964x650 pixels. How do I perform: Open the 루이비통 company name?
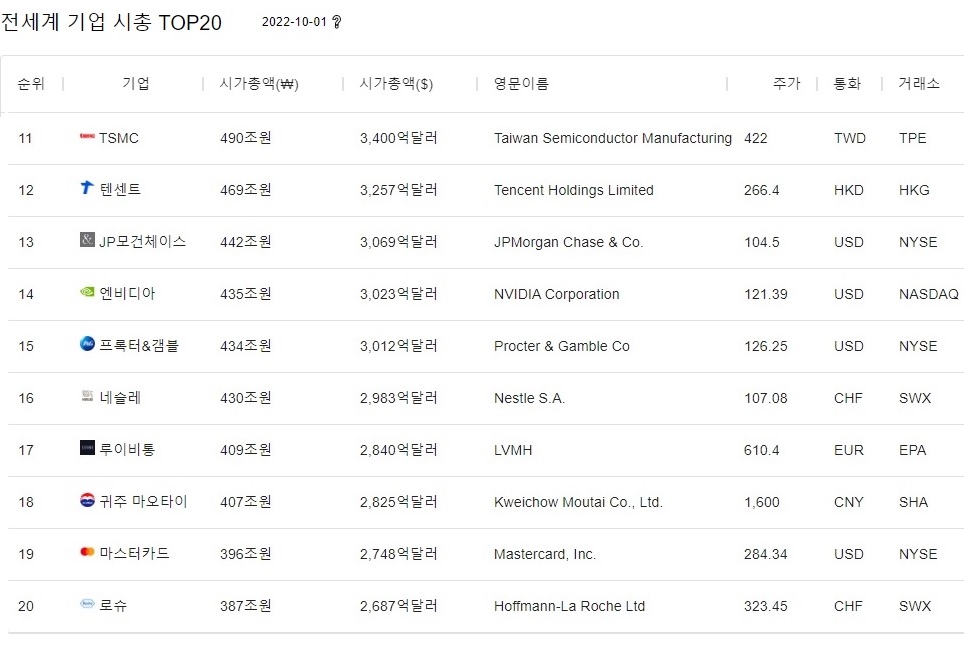pos(127,450)
